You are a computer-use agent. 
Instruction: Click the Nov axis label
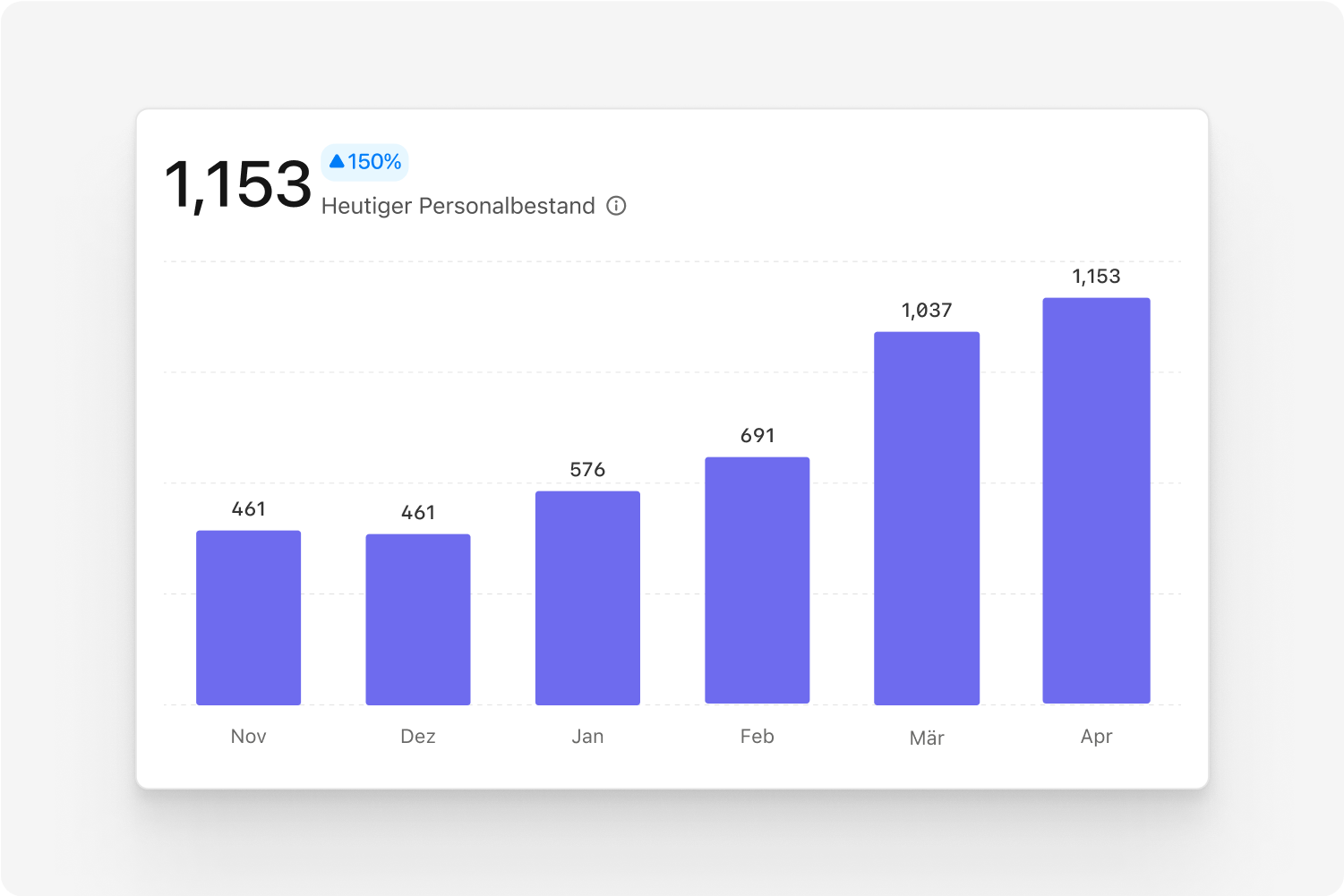tap(248, 737)
